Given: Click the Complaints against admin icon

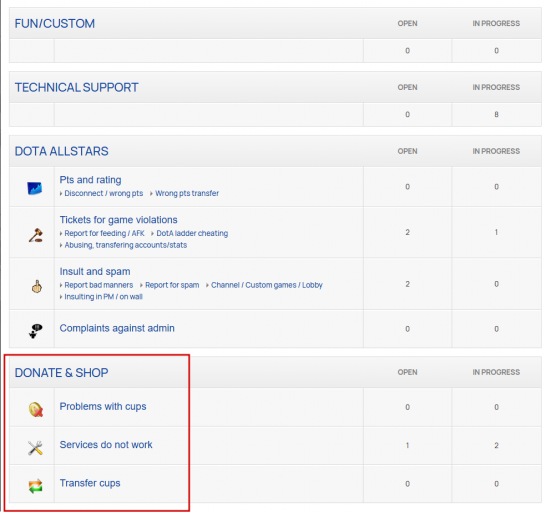Looking at the screenshot, I should pos(35,331).
